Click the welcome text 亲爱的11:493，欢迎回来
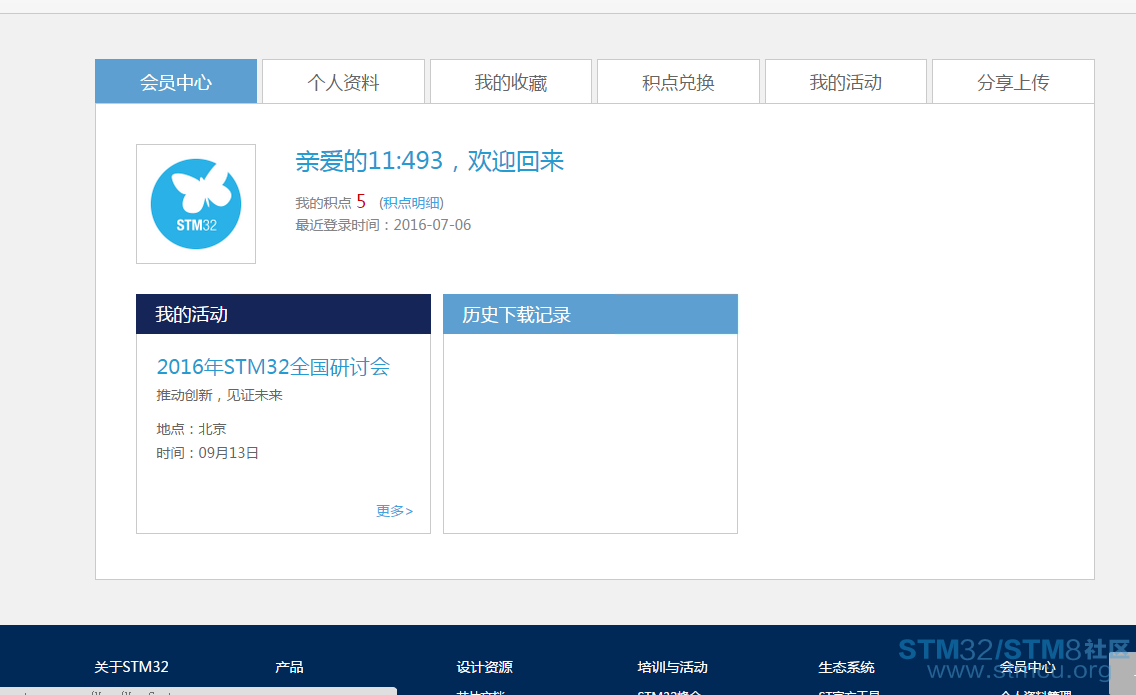The width and height of the screenshot is (1136, 695). point(429,161)
